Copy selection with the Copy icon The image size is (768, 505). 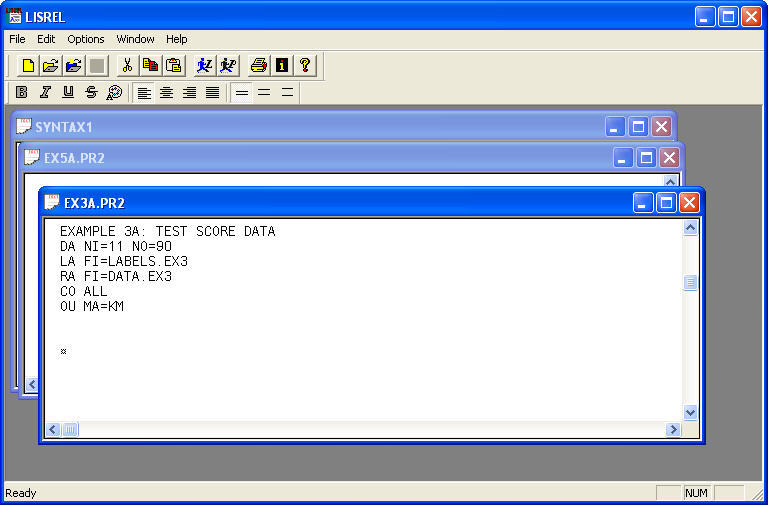[x=150, y=65]
